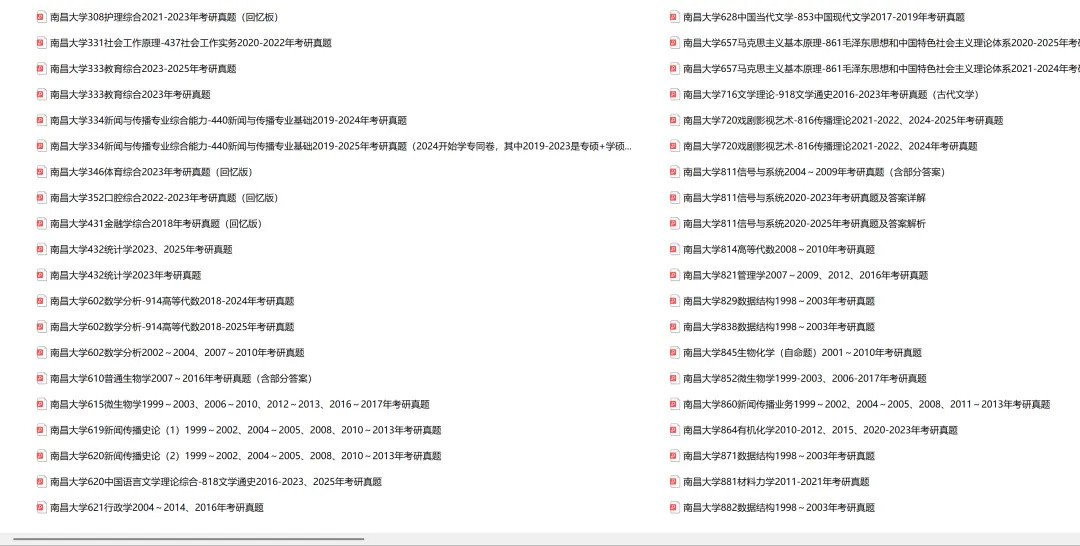The width and height of the screenshot is (1080, 546).
Task: Click PDF icon of 615微生物学 file
Action: pyautogui.click(x=41, y=404)
